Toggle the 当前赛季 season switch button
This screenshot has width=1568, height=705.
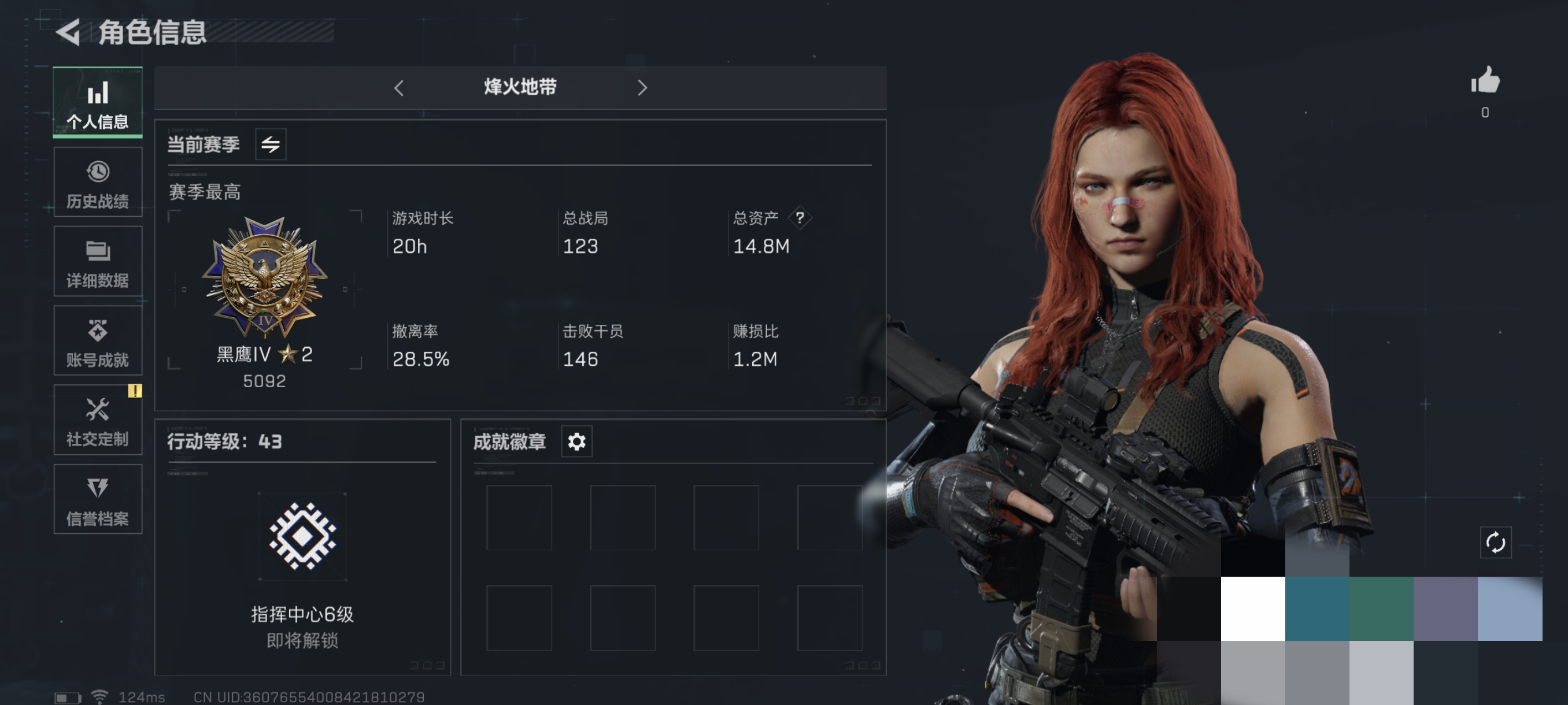pyautogui.click(x=271, y=144)
